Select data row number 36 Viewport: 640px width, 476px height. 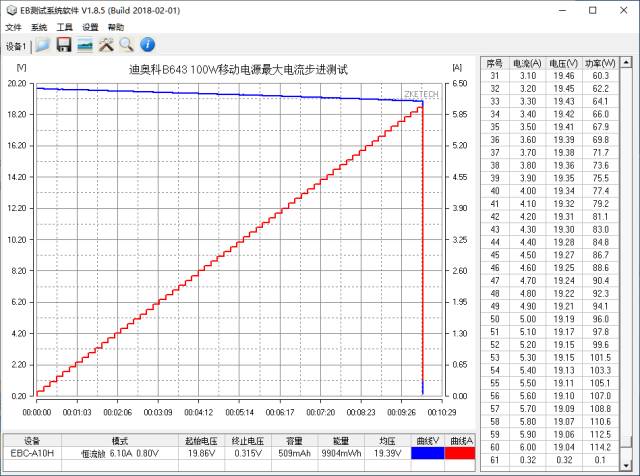(550, 140)
